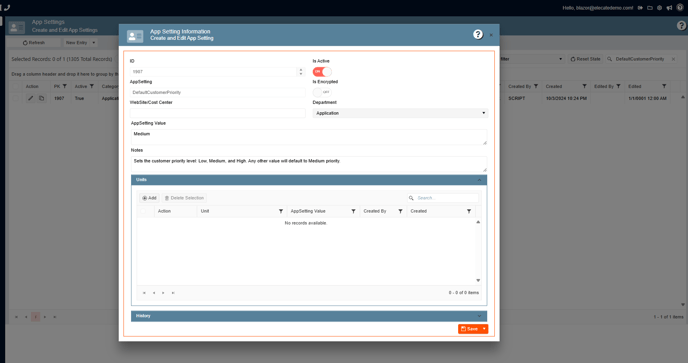Click the phone icon in the top bar
The height and width of the screenshot is (363, 688).
7,7
